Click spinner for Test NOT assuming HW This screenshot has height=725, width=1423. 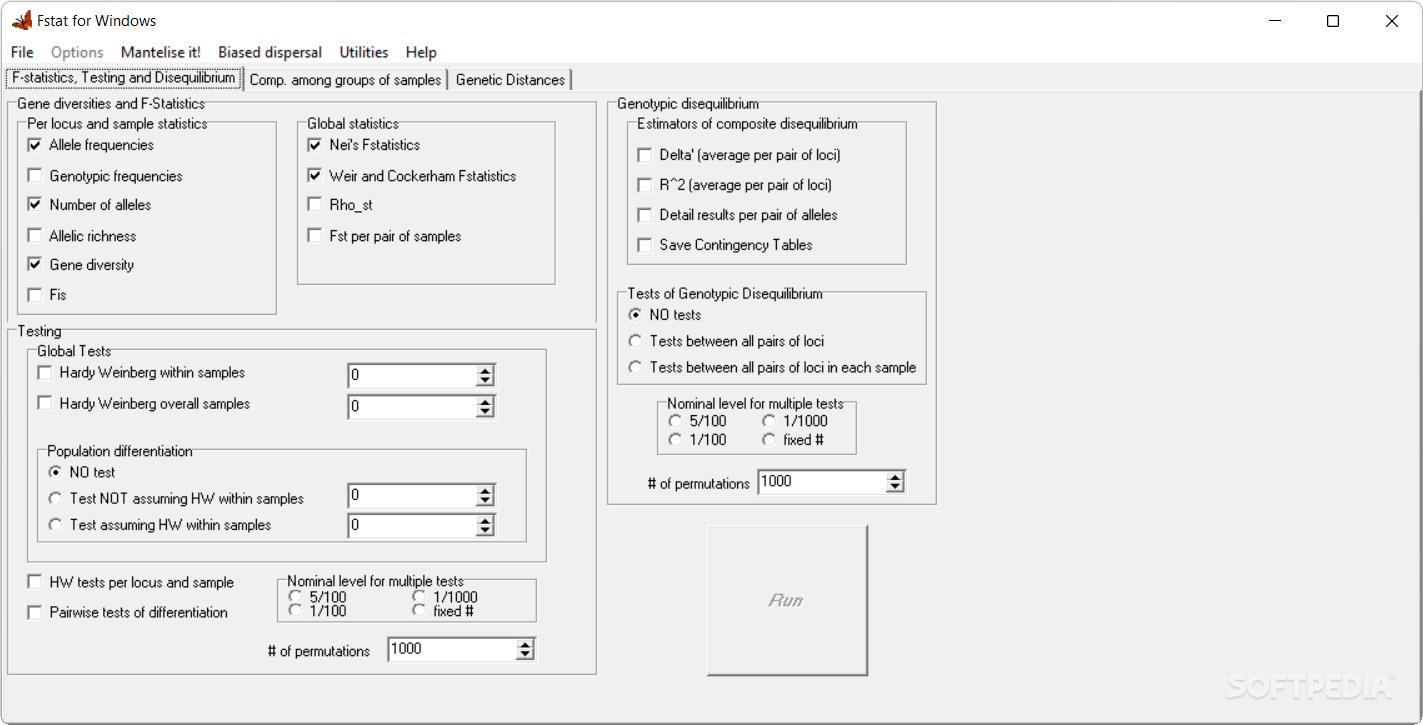click(x=485, y=496)
